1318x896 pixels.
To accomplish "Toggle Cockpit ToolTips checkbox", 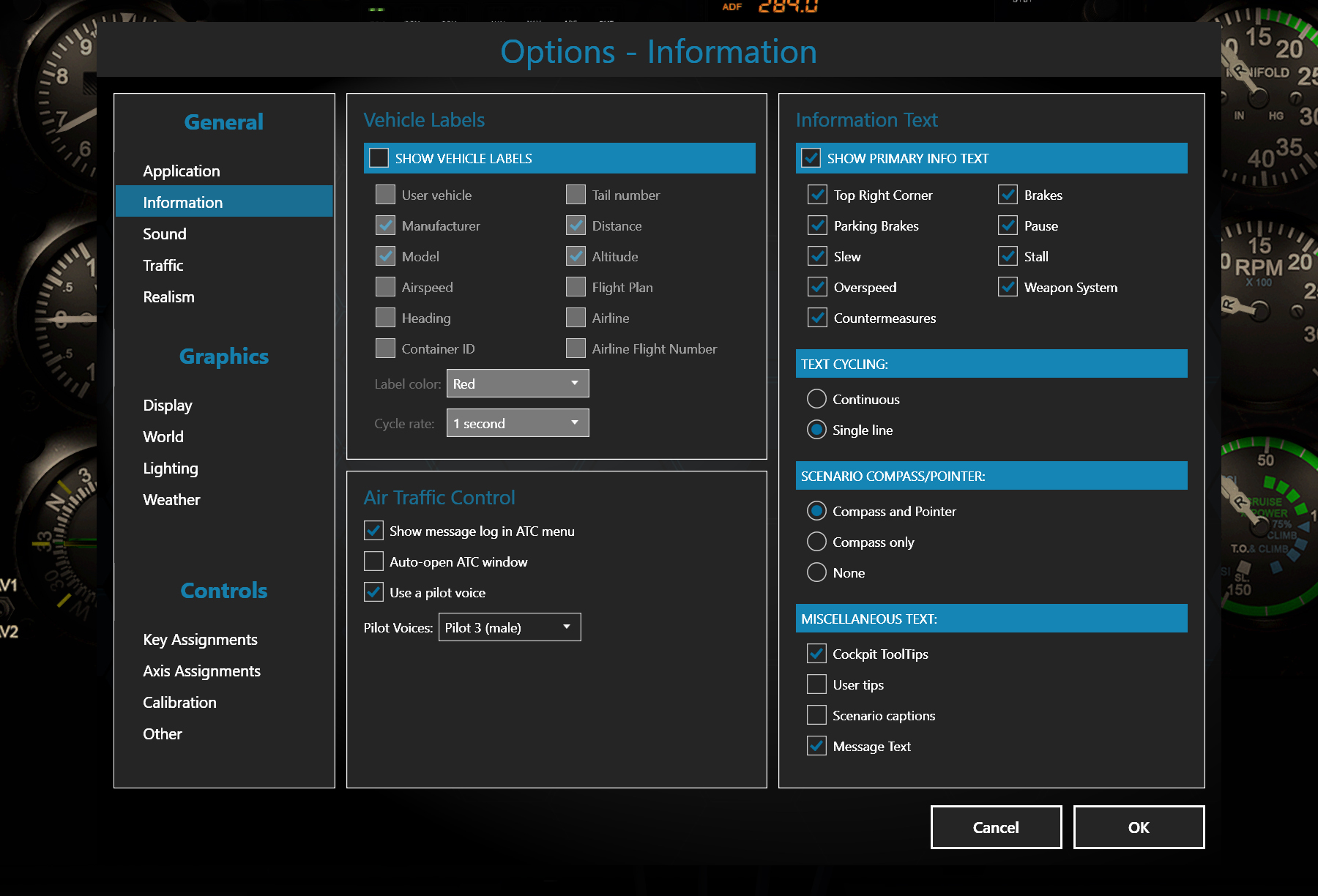I will [816, 654].
